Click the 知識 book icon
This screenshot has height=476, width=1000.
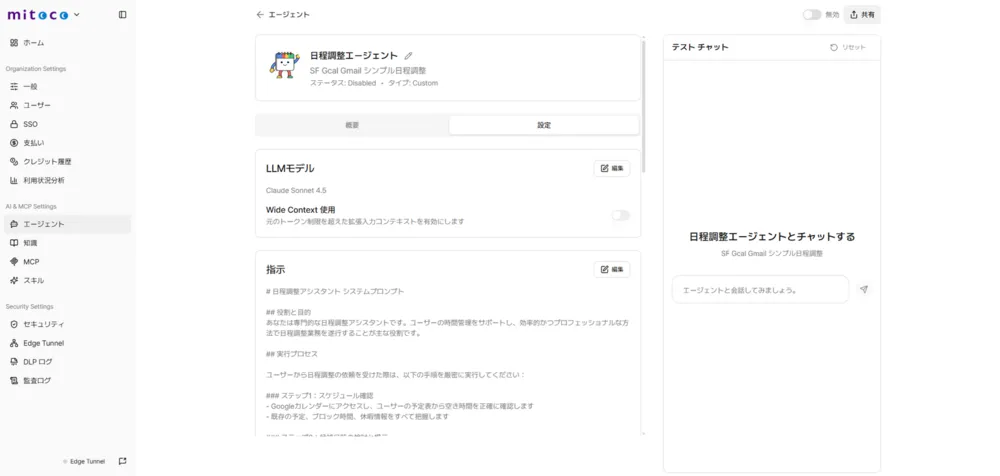tap(14, 243)
